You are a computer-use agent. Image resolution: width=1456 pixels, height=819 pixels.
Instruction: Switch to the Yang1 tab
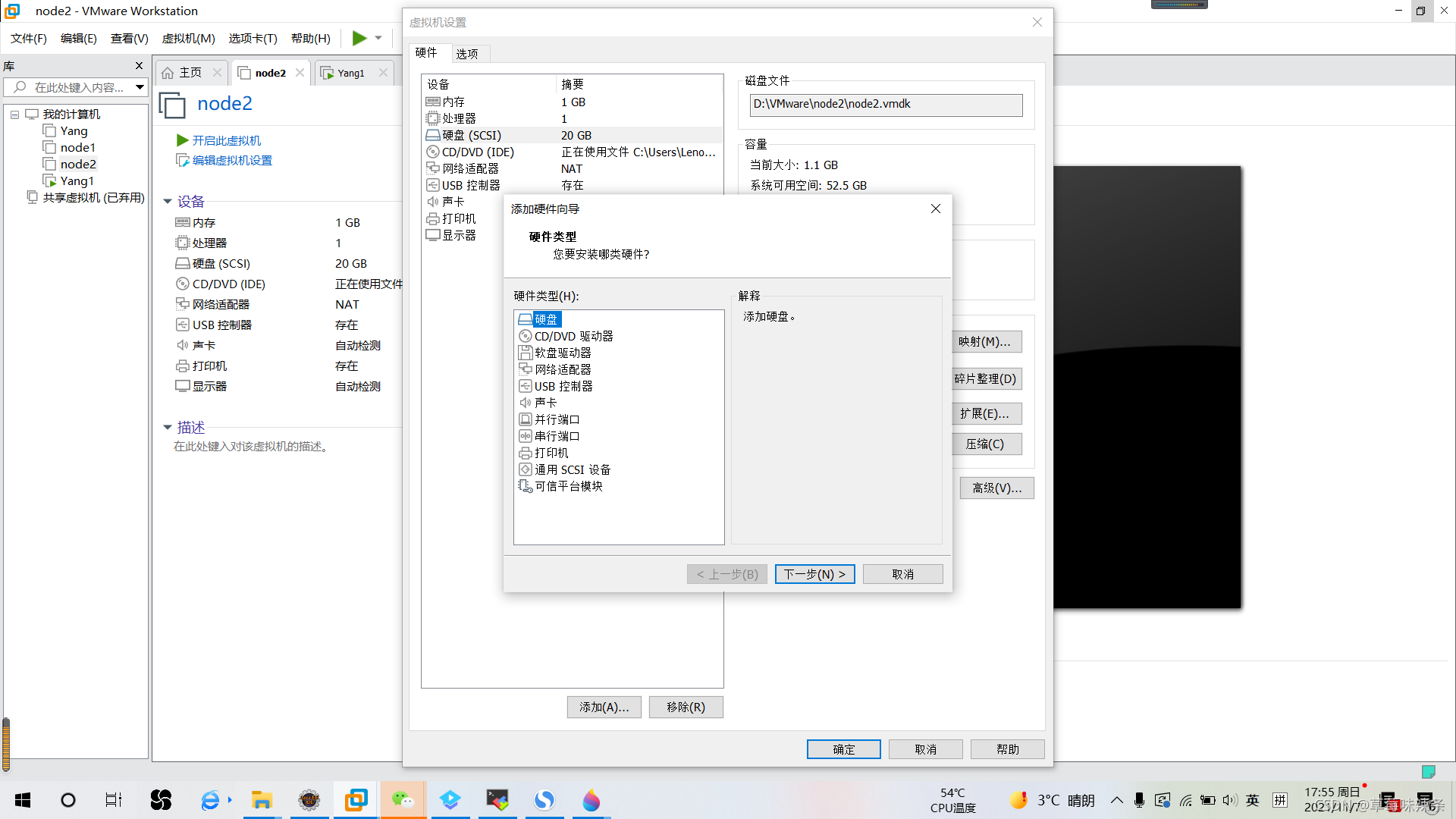(351, 73)
